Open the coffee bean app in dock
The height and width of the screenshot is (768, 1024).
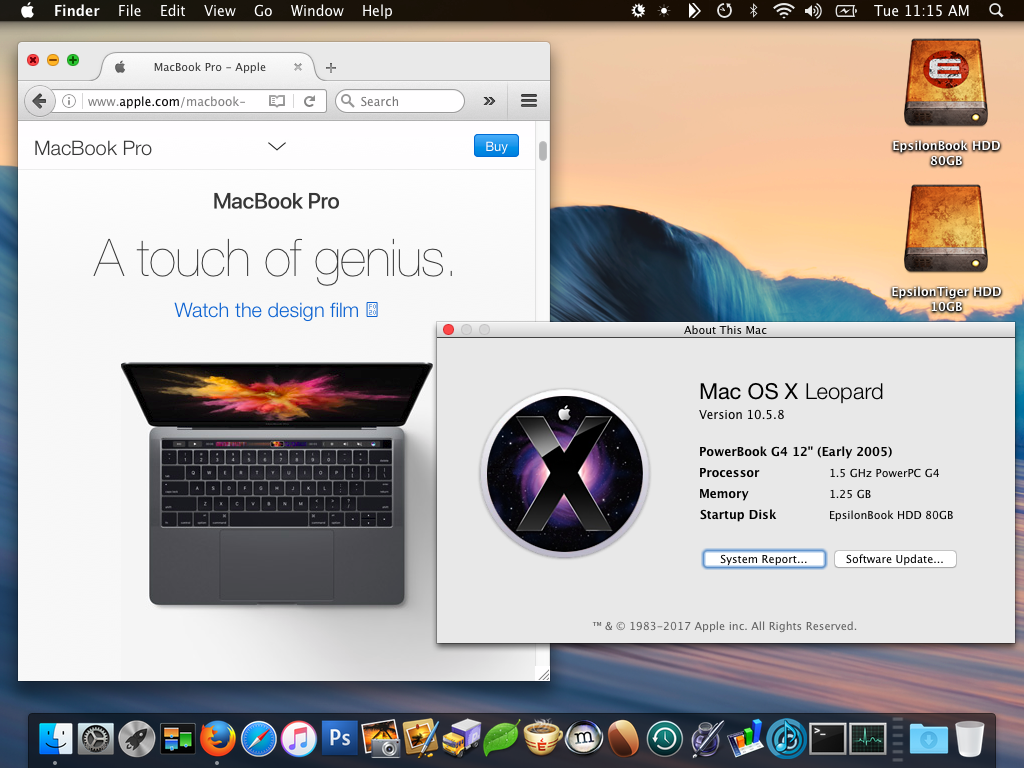624,739
